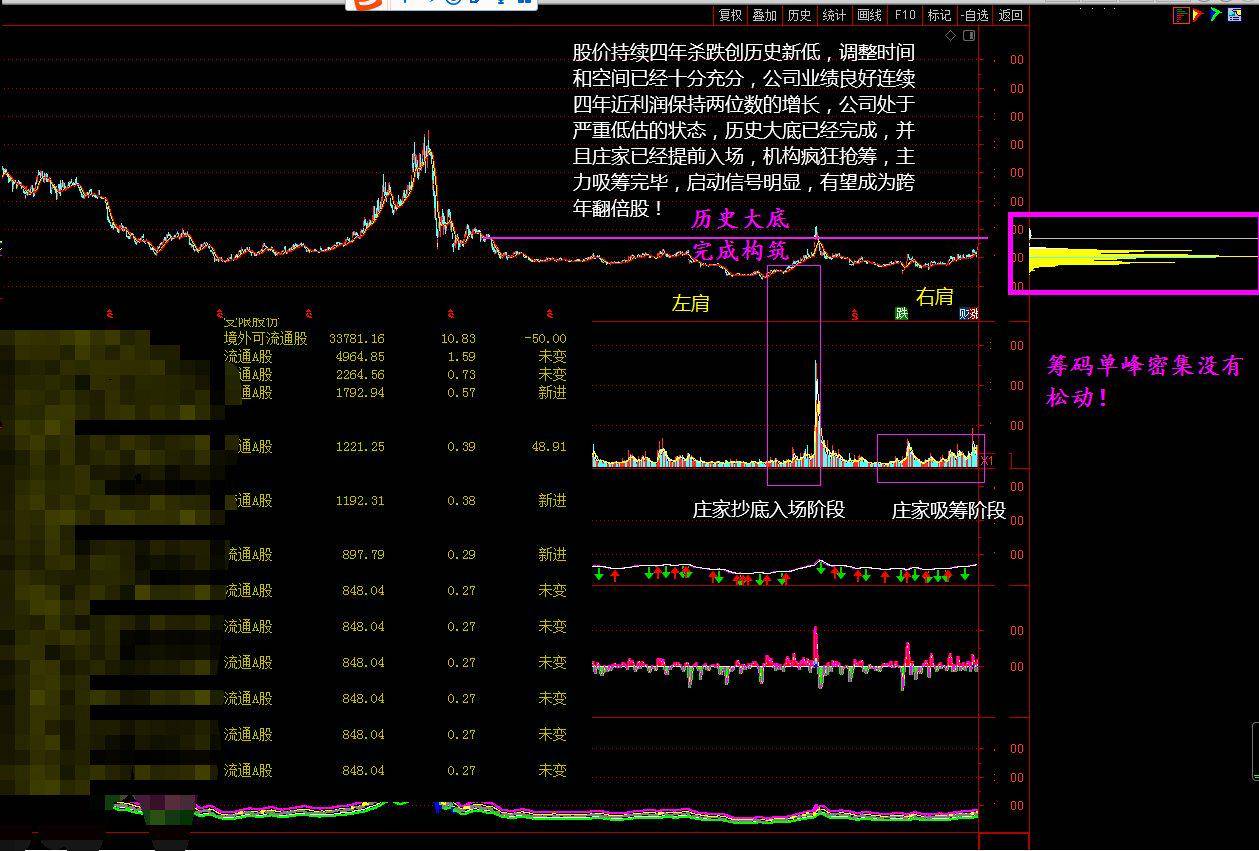Toggle -自选 to remove from watchlist
The width and height of the screenshot is (1259, 851).
click(x=975, y=15)
